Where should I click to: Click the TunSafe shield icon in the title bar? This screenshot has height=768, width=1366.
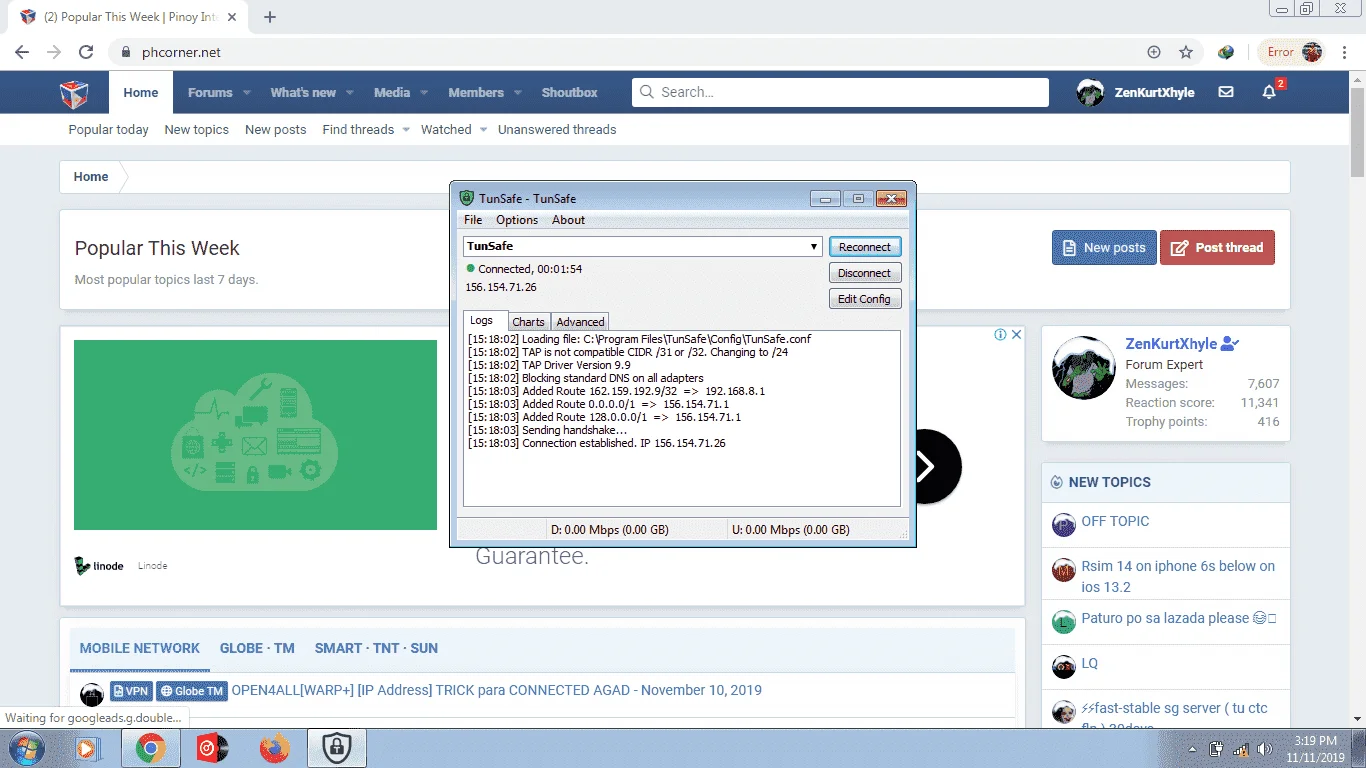point(466,198)
